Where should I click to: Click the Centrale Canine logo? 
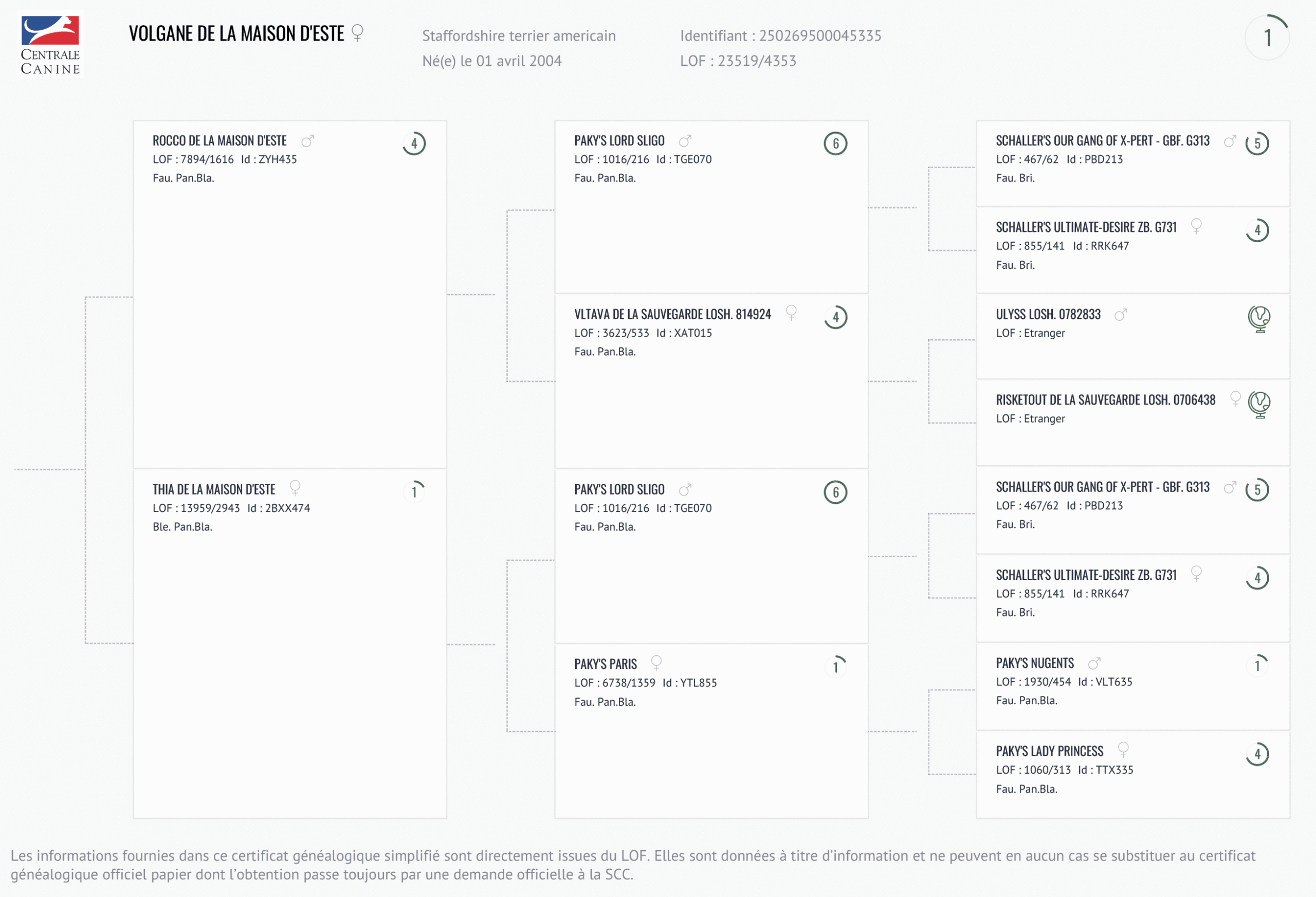tap(50, 45)
